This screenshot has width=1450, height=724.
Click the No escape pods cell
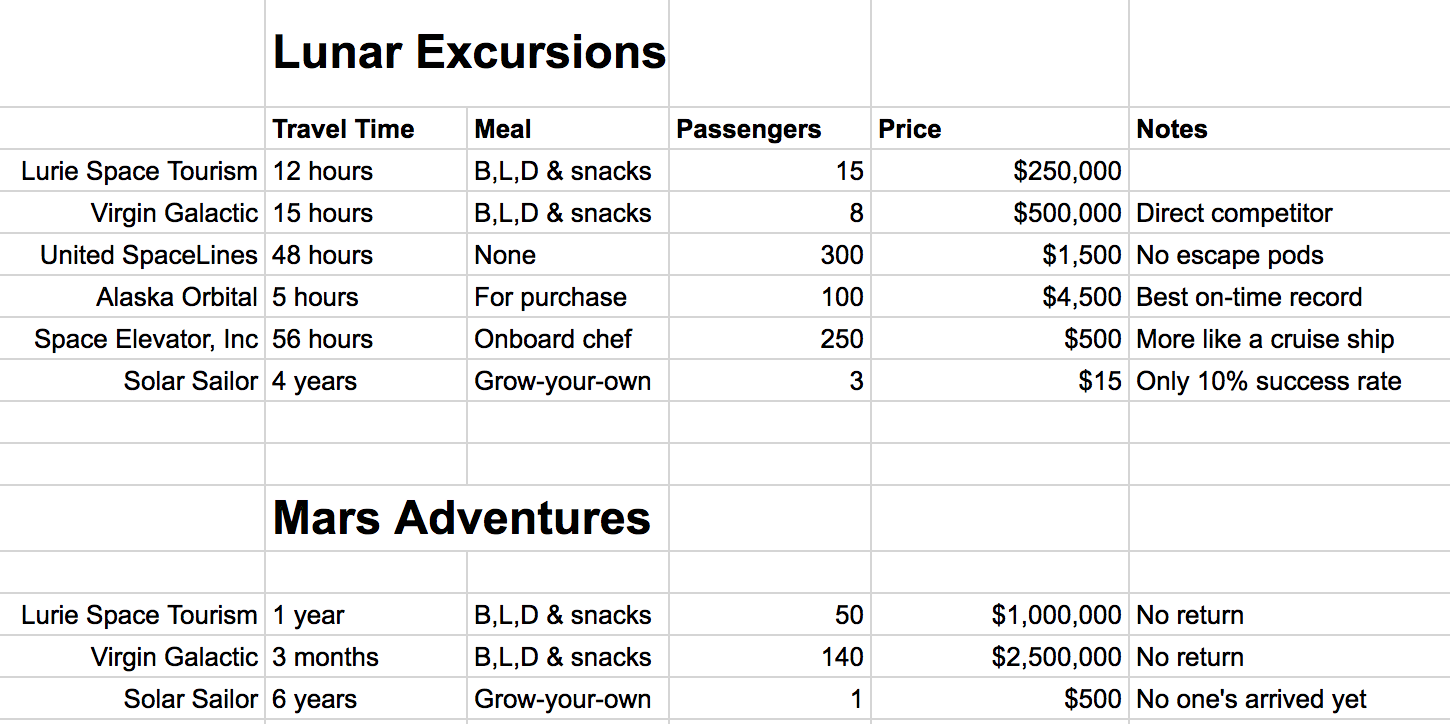1290,255
